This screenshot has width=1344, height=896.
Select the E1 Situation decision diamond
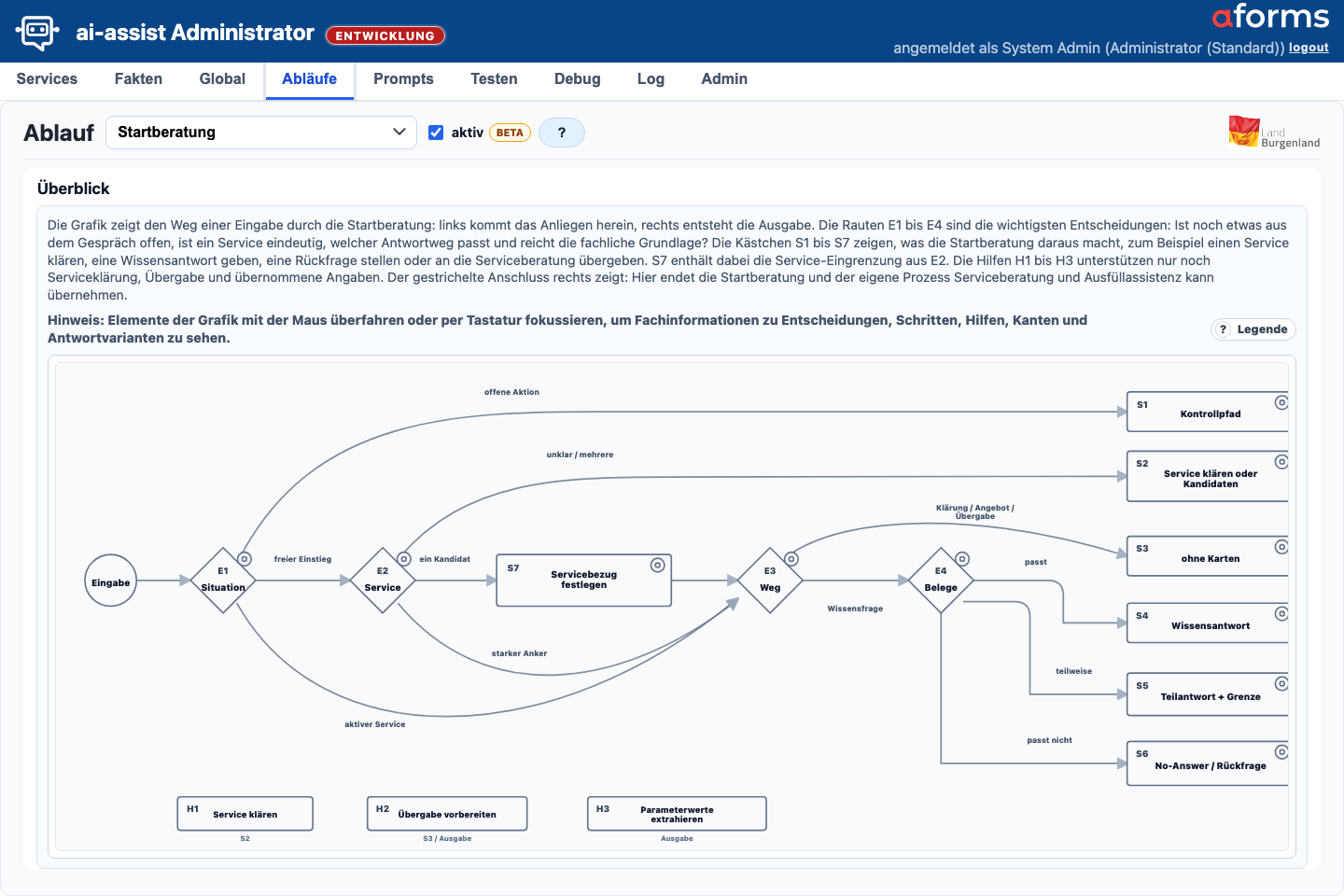(x=223, y=581)
